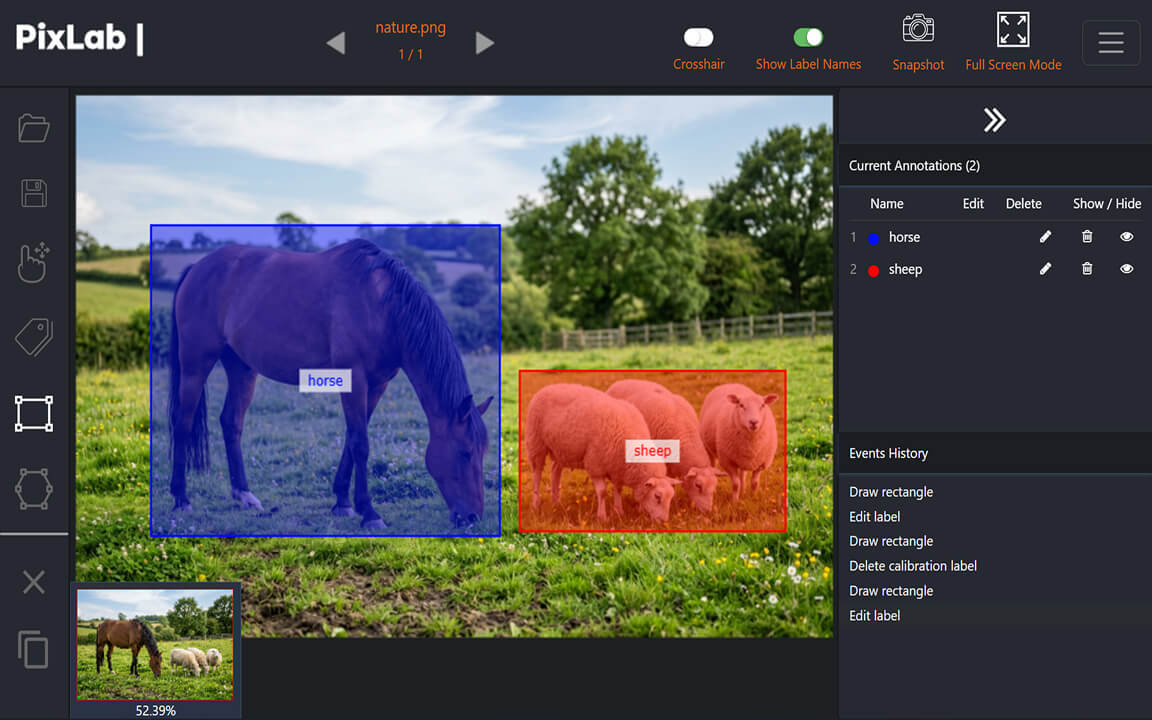Open the hamburger menu

click(1111, 43)
